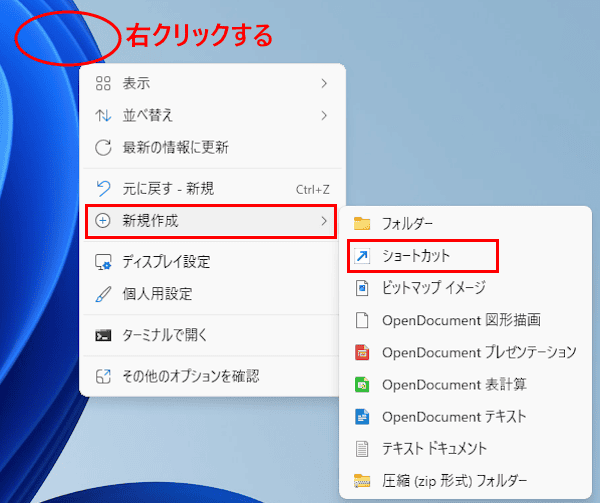This screenshot has height=503, width=600.
Task: Click the undo arrow icon beside 元に戻す
Action: pos(103,189)
